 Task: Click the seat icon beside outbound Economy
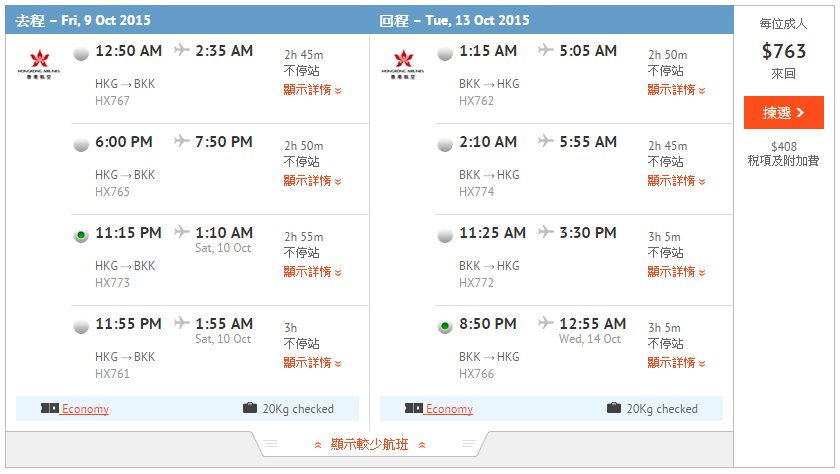click(50, 409)
